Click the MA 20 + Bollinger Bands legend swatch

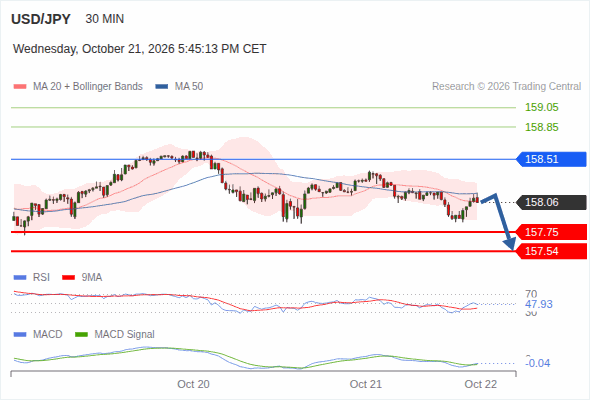(x=20, y=87)
